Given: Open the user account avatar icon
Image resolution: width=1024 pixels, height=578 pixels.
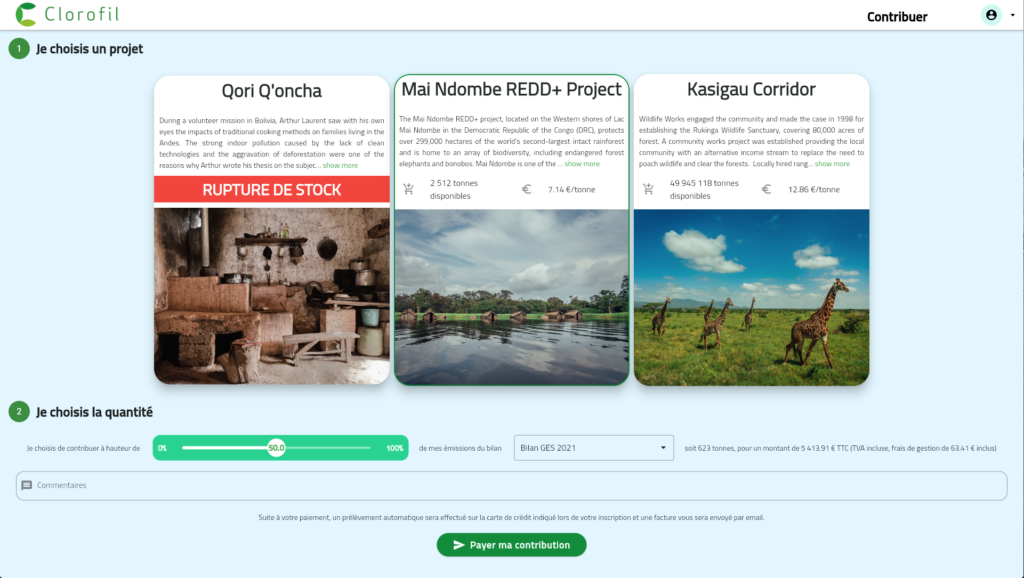Looking at the screenshot, I should point(991,15).
